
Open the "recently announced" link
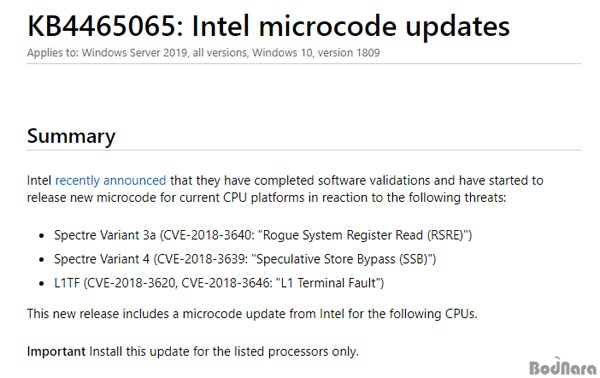tap(111, 181)
